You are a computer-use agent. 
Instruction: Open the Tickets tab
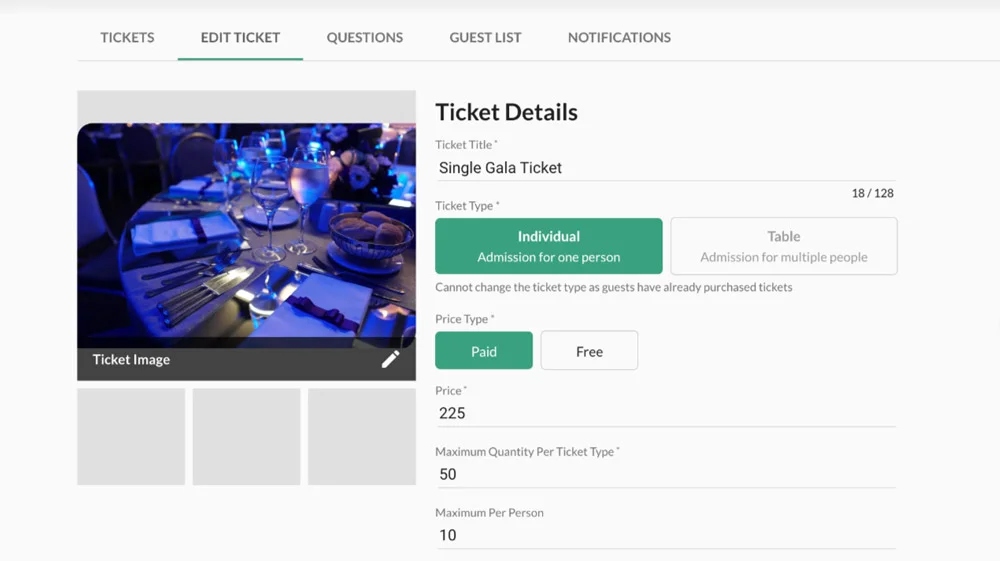pos(127,37)
